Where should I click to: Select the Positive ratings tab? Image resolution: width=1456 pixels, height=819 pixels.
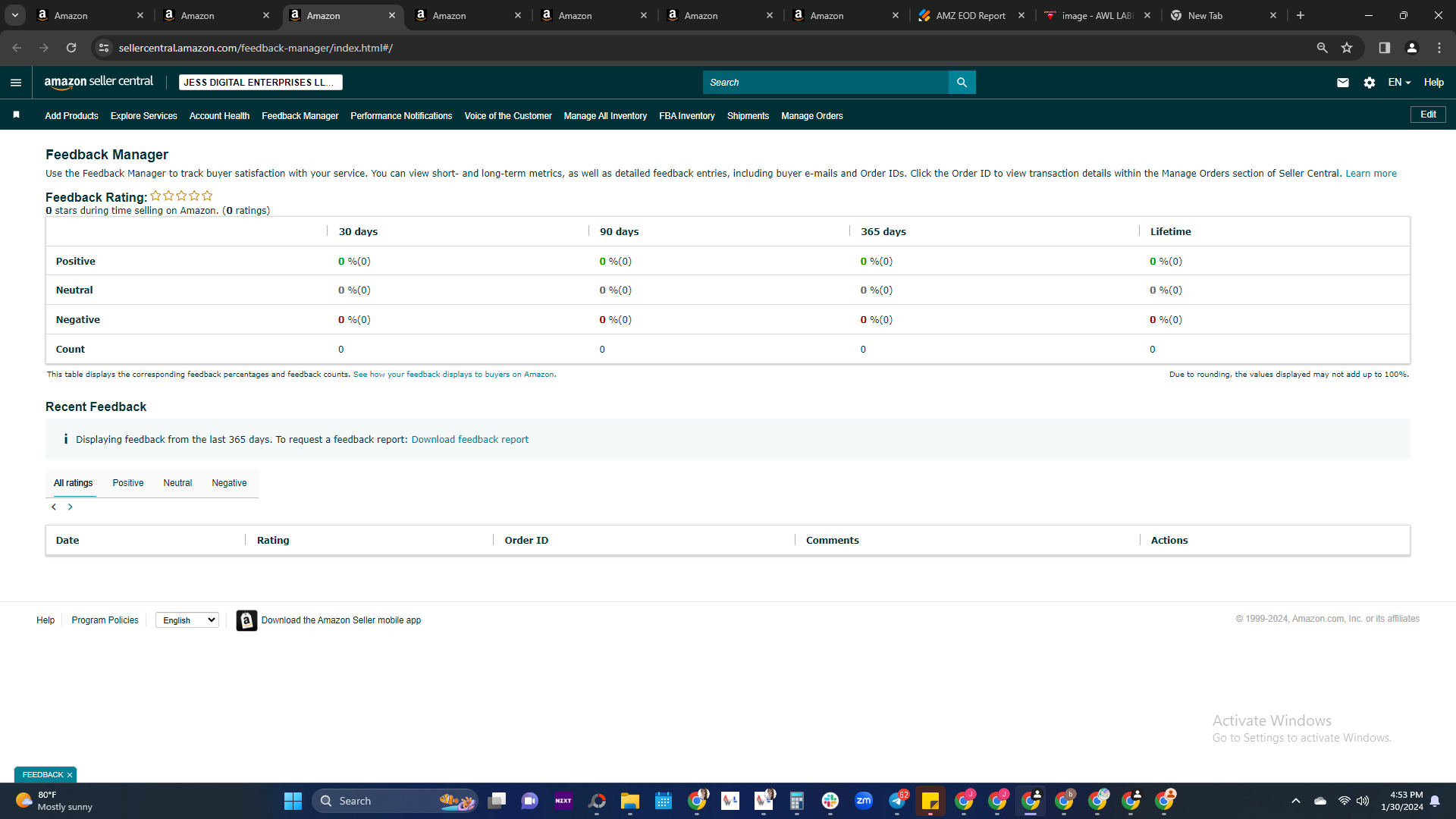click(128, 483)
